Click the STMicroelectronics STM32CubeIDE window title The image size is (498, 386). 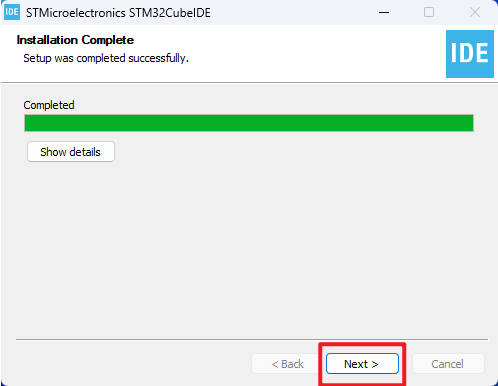point(118,13)
